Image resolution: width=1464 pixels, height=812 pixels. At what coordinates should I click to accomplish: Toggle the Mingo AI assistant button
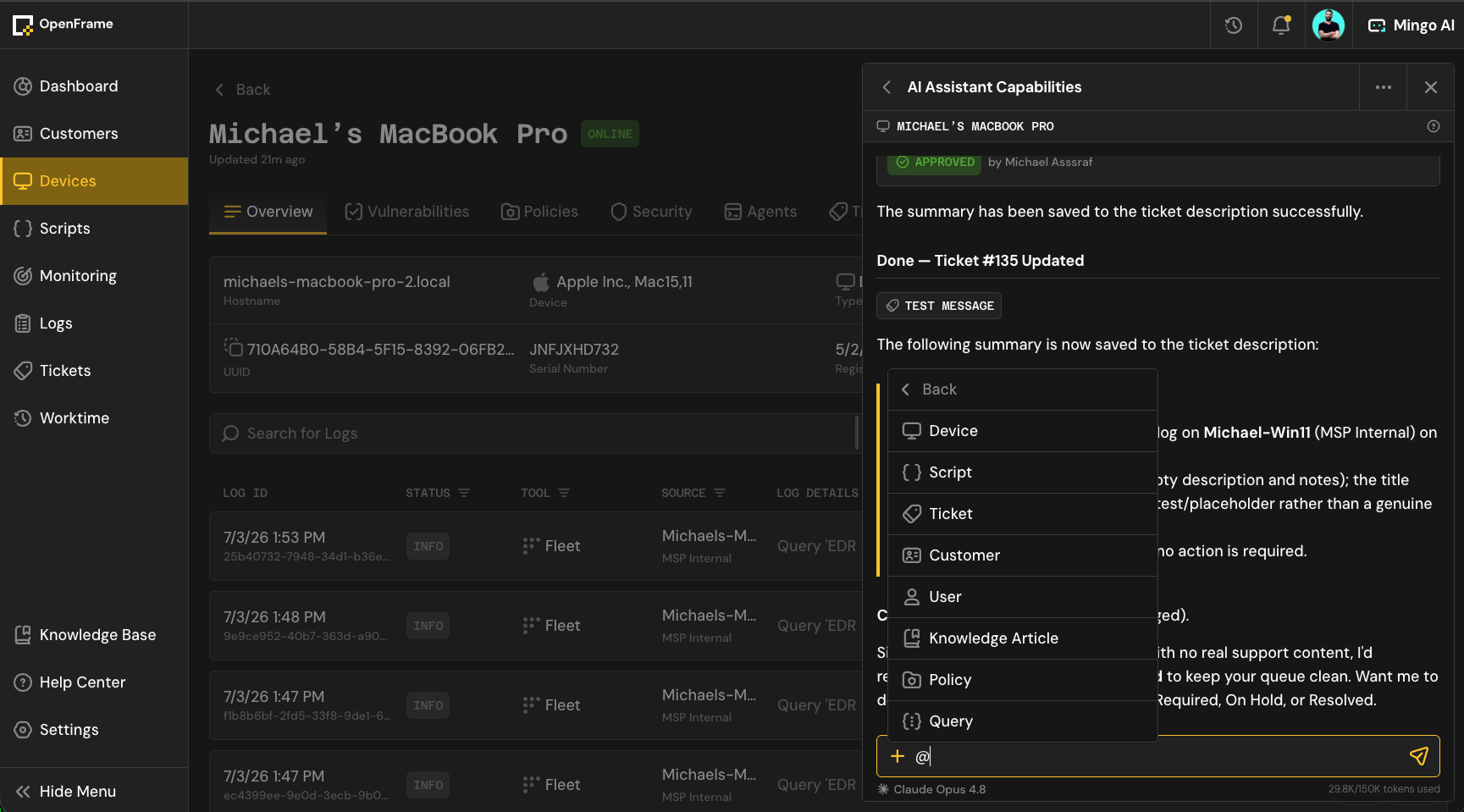(1411, 25)
